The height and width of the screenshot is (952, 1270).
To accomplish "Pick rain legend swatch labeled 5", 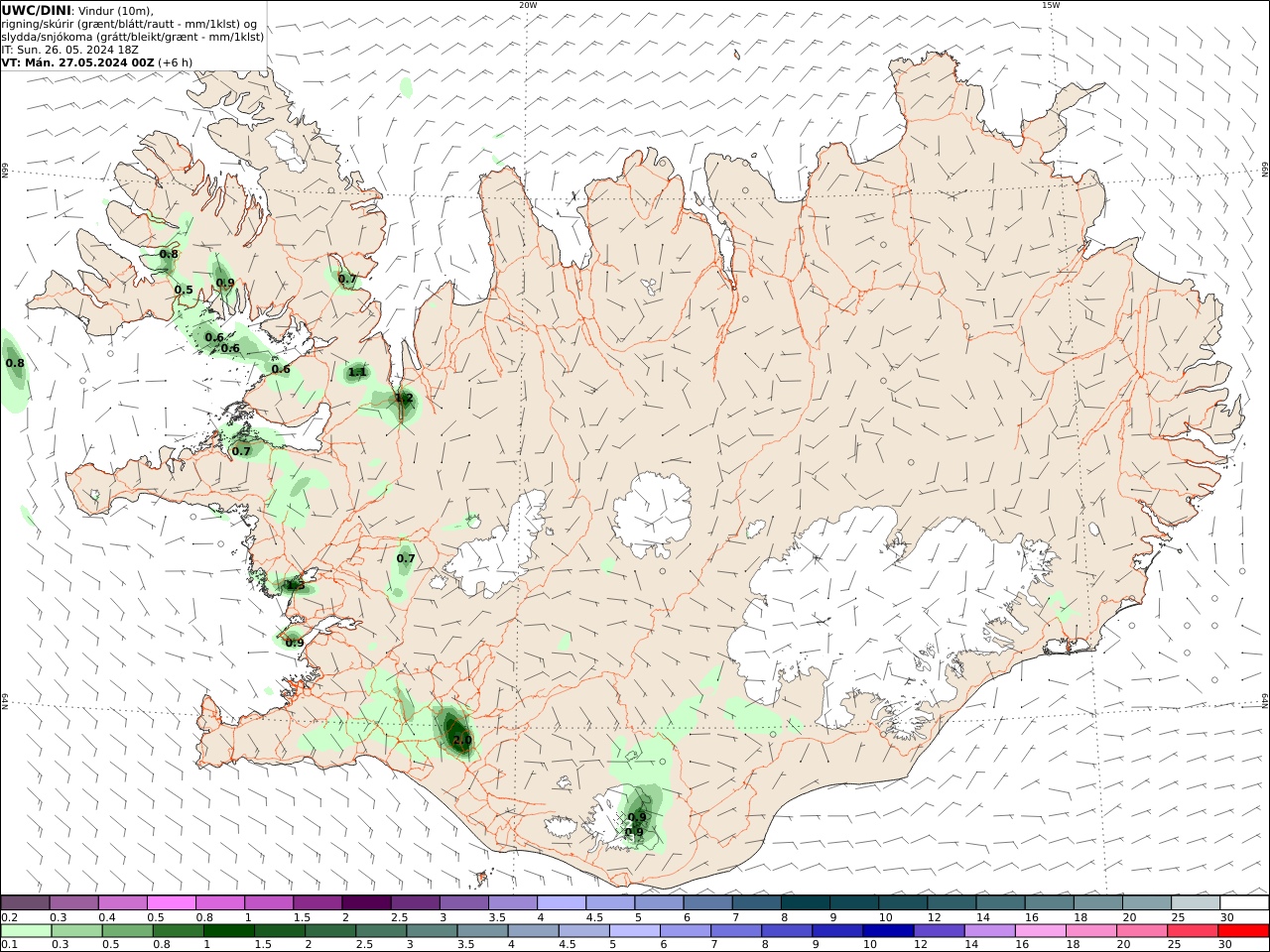I will coord(635,931).
